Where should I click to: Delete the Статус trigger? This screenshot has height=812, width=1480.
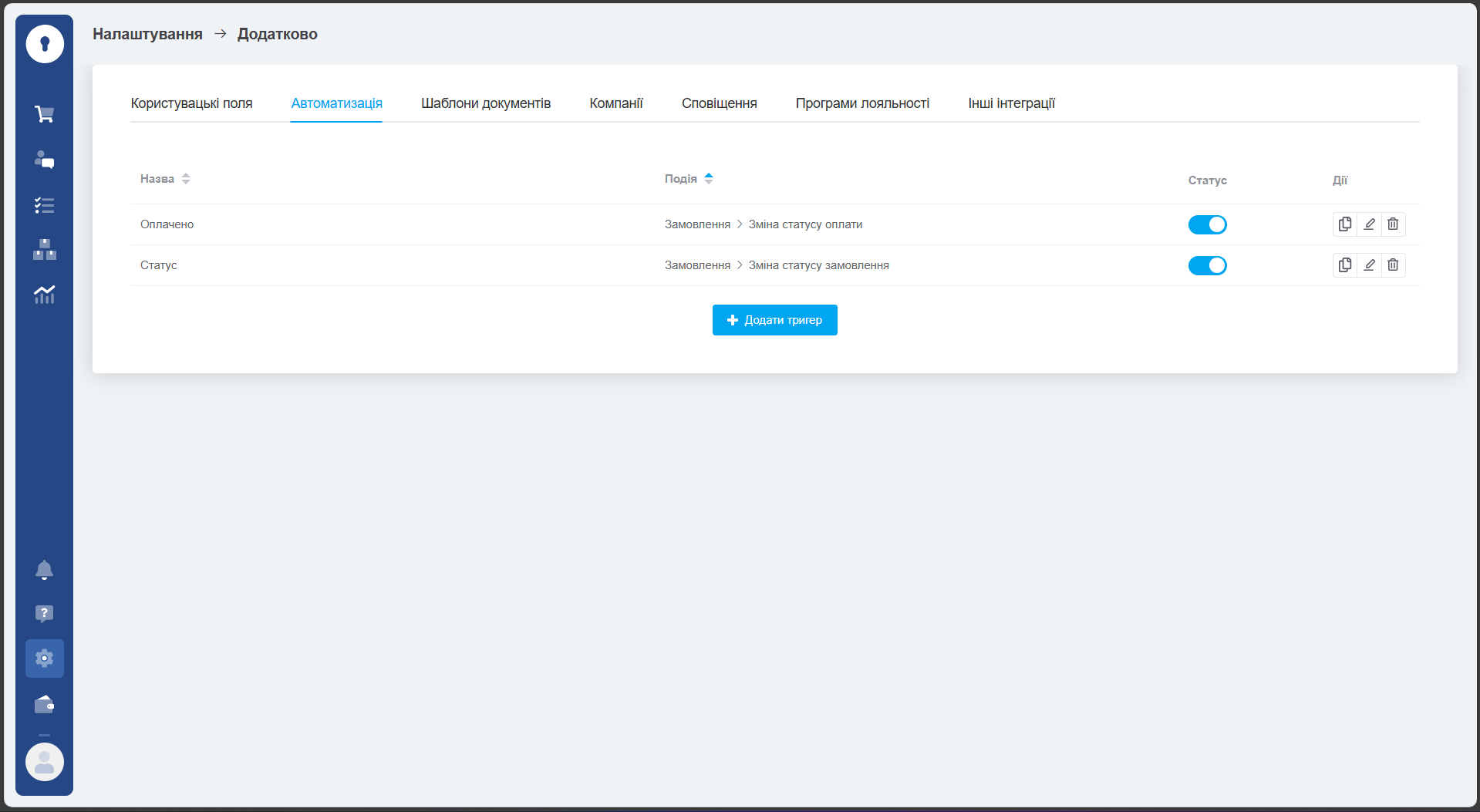pyautogui.click(x=1393, y=265)
